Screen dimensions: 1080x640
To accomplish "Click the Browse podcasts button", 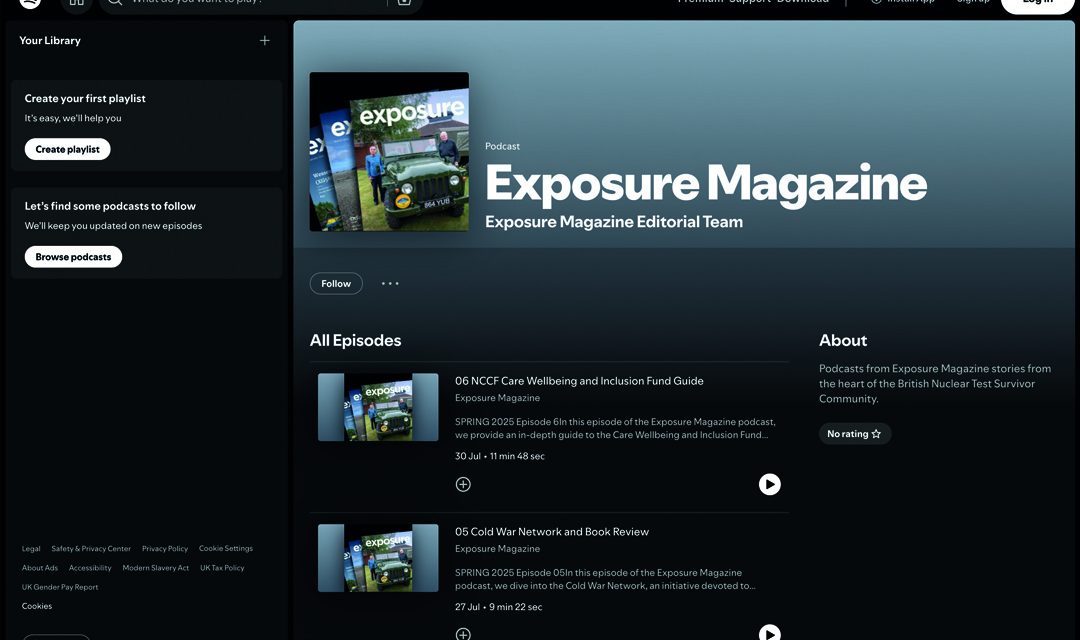I will pyautogui.click(x=72, y=256).
